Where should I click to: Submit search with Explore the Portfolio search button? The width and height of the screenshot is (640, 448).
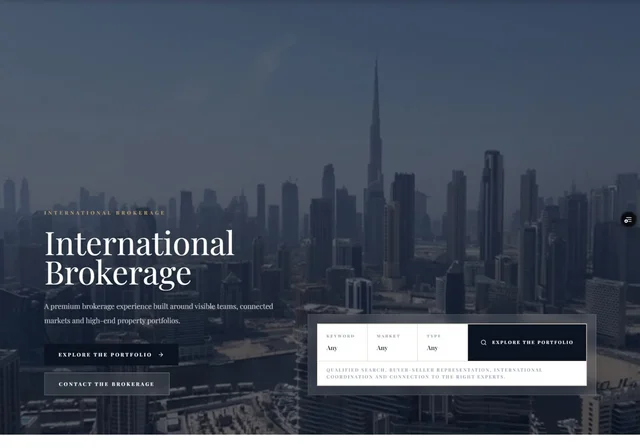click(x=527, y=342)
